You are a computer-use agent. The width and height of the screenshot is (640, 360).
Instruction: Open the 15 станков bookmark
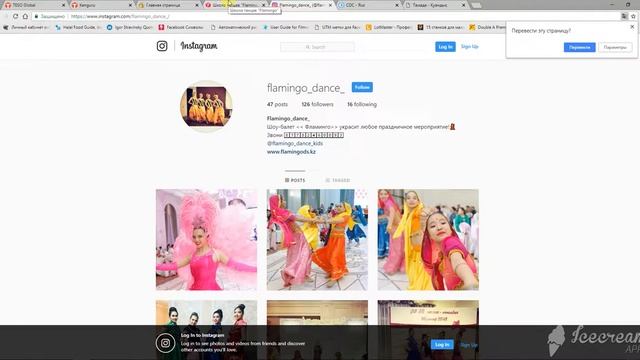pos(441,27)
